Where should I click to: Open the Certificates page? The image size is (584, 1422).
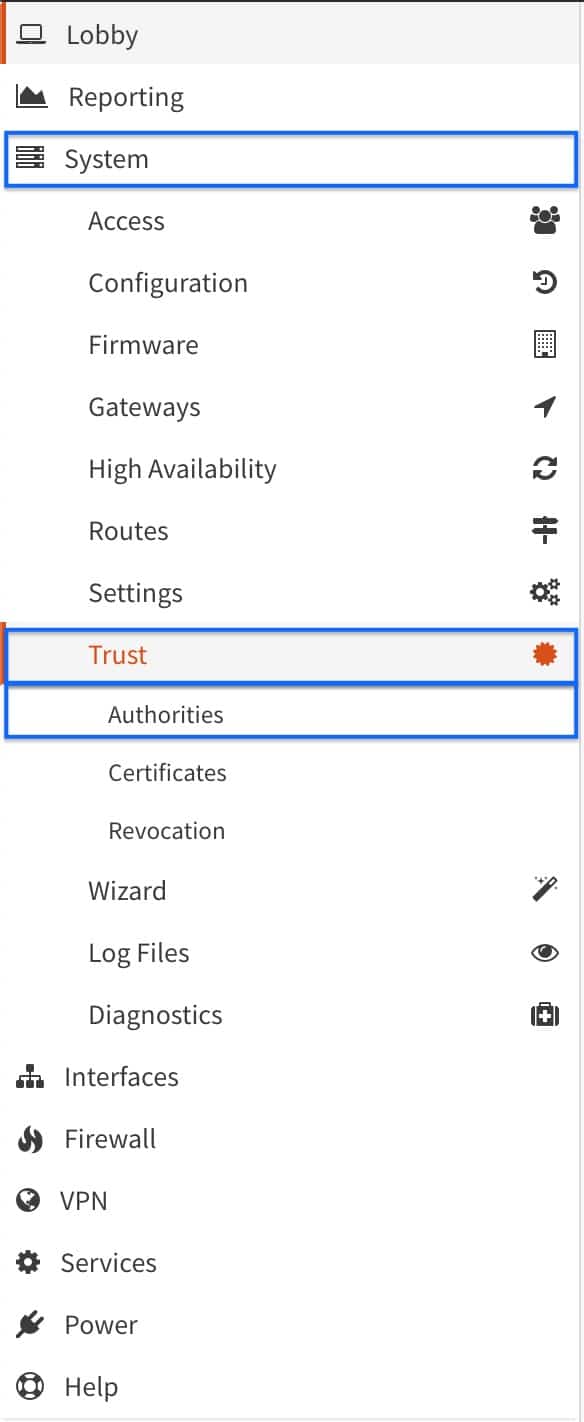[x=168, y=773]
